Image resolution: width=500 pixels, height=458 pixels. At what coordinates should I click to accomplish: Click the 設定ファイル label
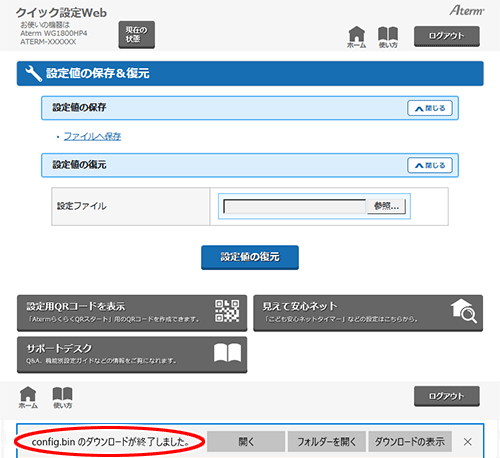coord(82,206)
